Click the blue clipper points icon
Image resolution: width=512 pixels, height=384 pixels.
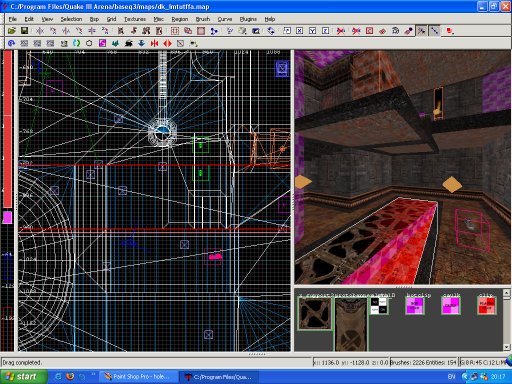(x=214, y=31)
